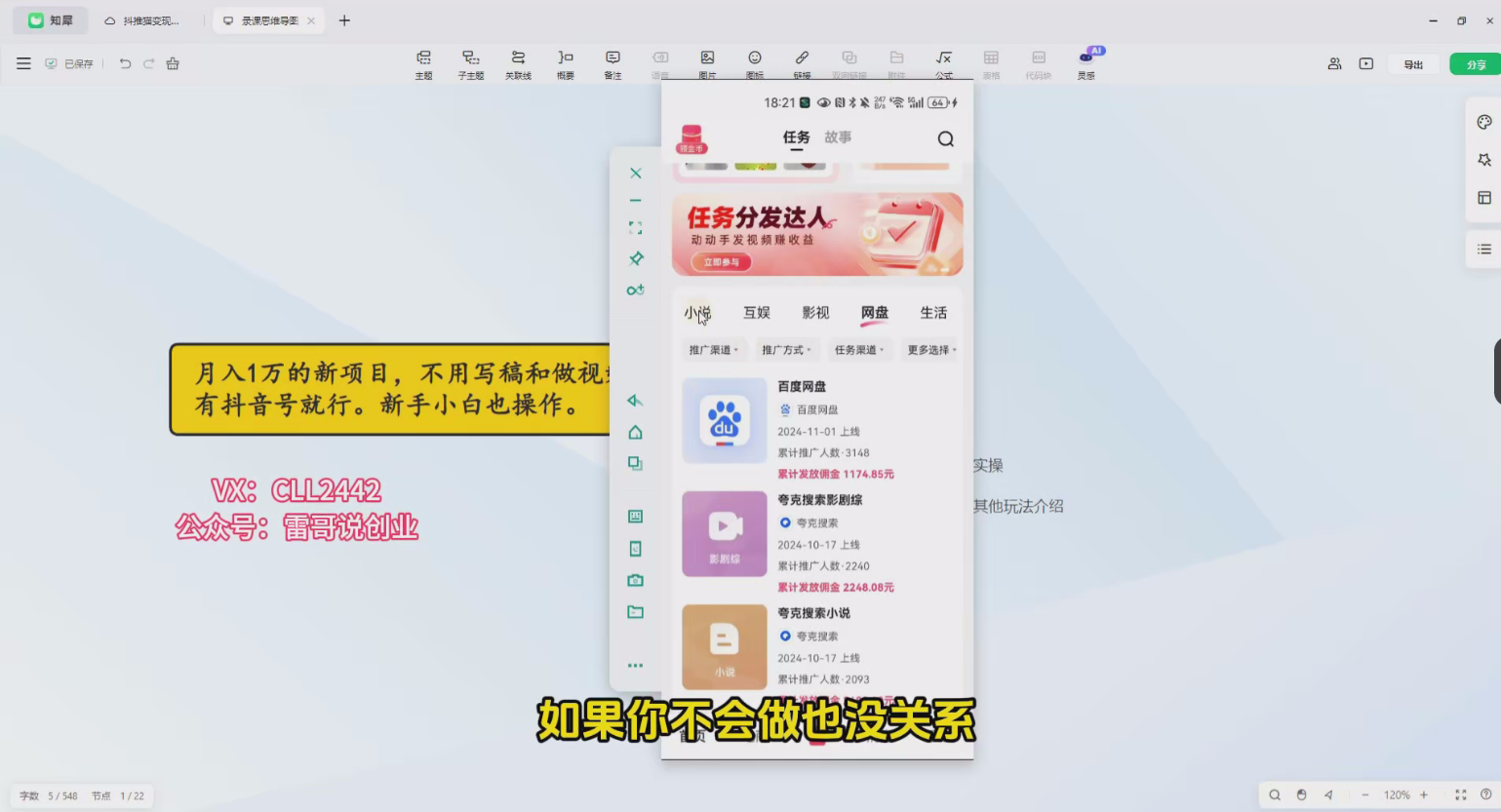The width and height of the screenshot is (1501, 812).
Task: Open the 公式 formula tool
Action: [x=943, y=63]
